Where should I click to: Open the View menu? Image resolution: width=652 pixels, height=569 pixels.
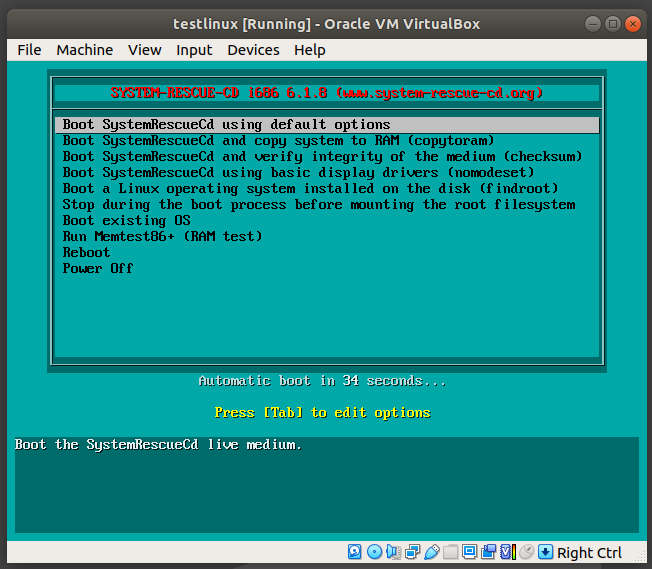144,50
